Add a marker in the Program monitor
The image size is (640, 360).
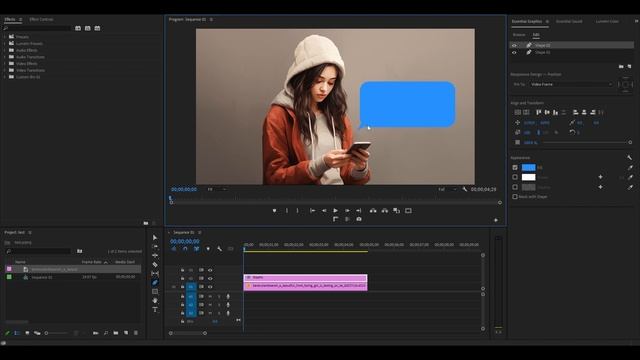click(x=274, y=211)
